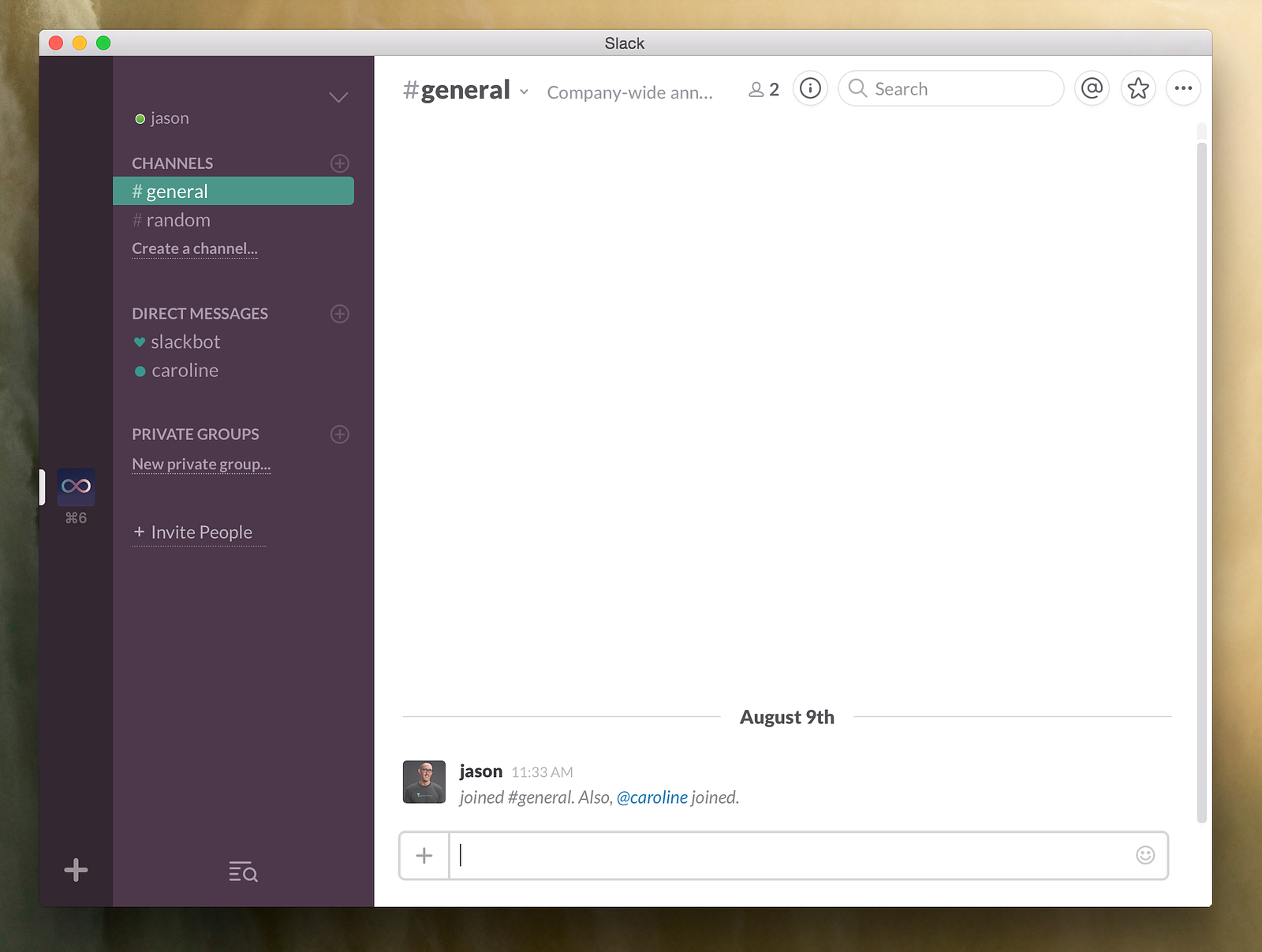Open the more options ellipsis menu

click(x=1183, y=88)
